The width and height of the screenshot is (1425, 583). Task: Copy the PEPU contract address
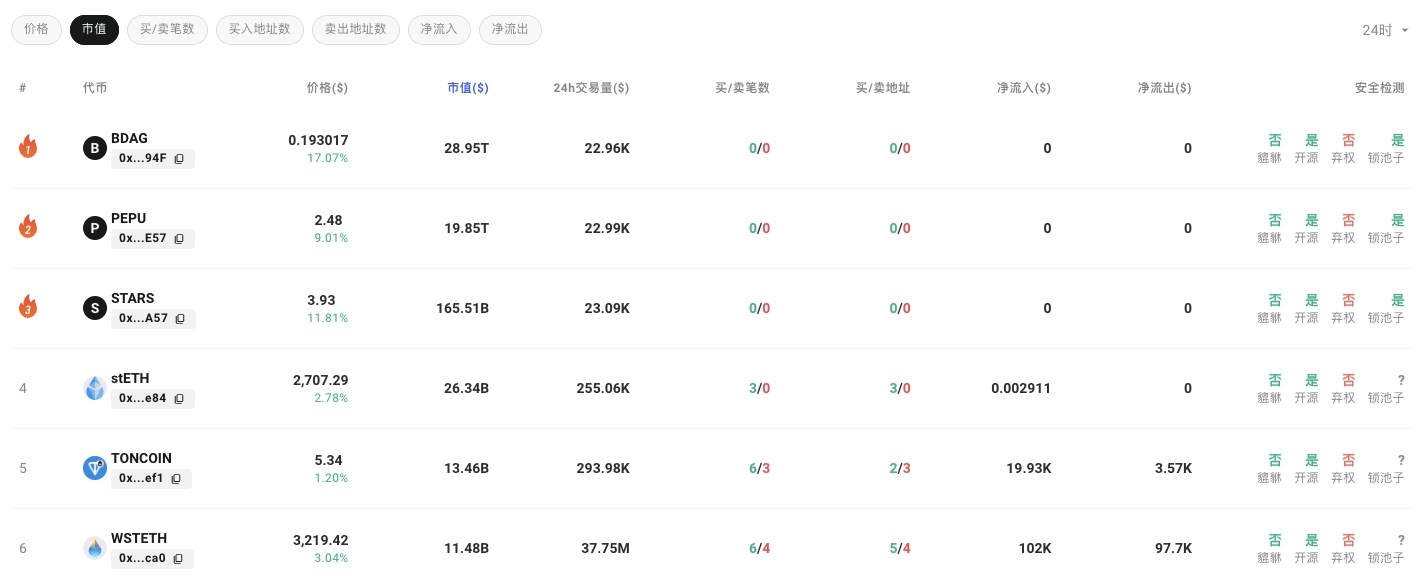(x=180, y=238)
